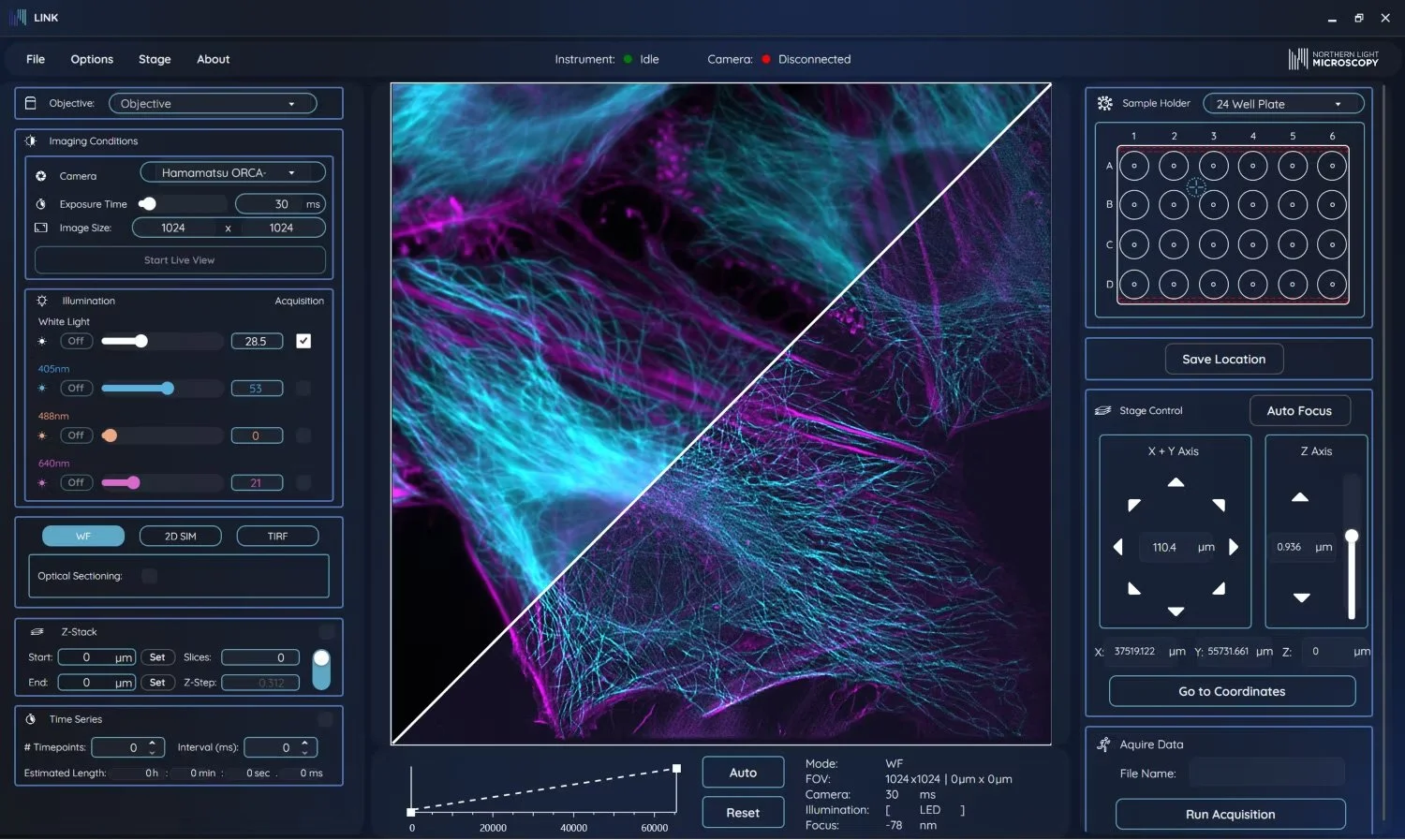The image size is (1405, 840).
Task: Click the exposure time value field
Action: coord(280,203)
